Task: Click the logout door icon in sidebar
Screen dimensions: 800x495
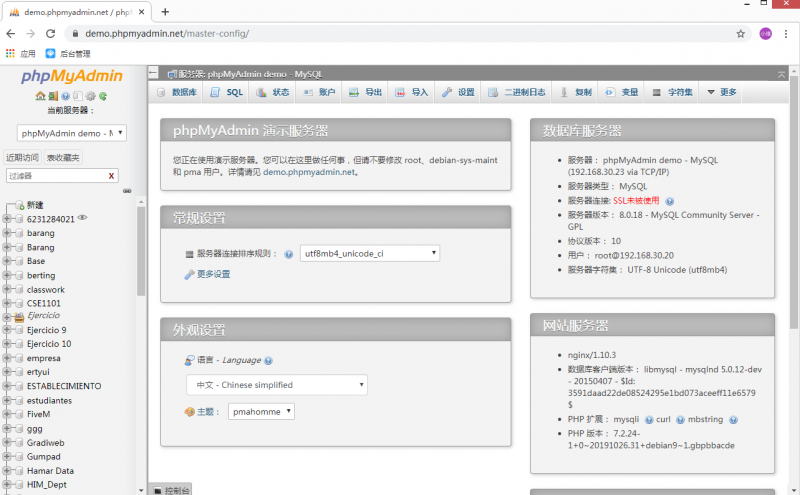Action: [53, 96]
